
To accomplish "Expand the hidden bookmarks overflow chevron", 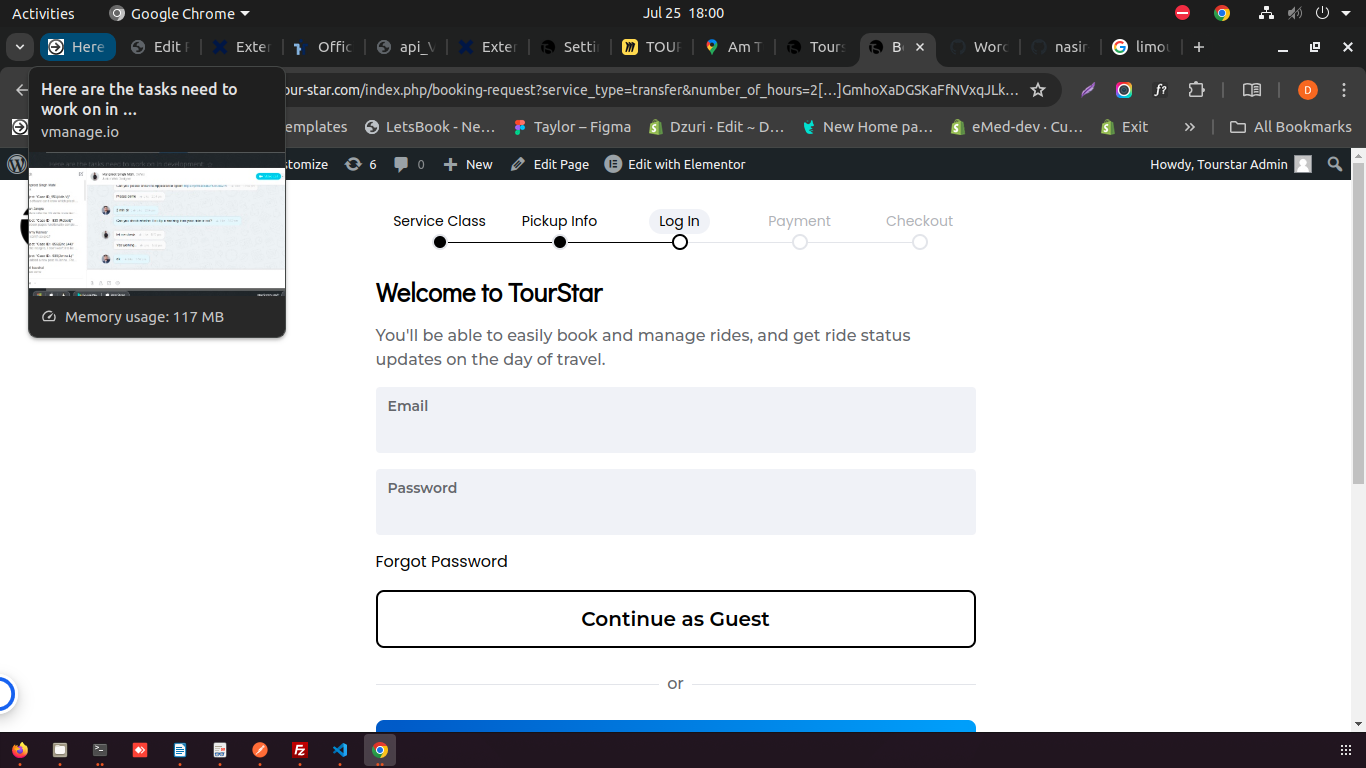I will (x=1189, y=127).
